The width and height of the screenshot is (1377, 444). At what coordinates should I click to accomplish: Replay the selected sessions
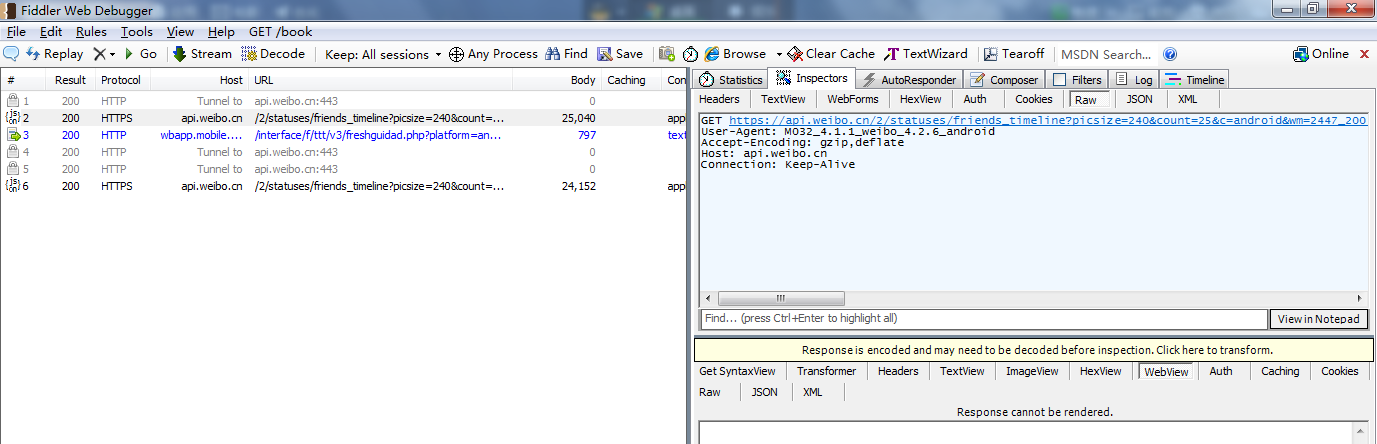click(55, 54)
